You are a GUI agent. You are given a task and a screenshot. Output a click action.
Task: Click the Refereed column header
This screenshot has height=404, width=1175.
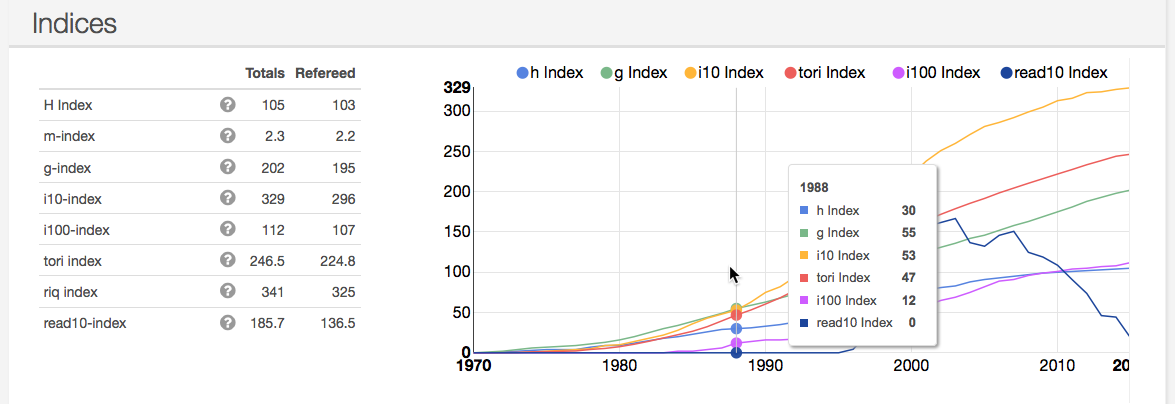point(325,73)
